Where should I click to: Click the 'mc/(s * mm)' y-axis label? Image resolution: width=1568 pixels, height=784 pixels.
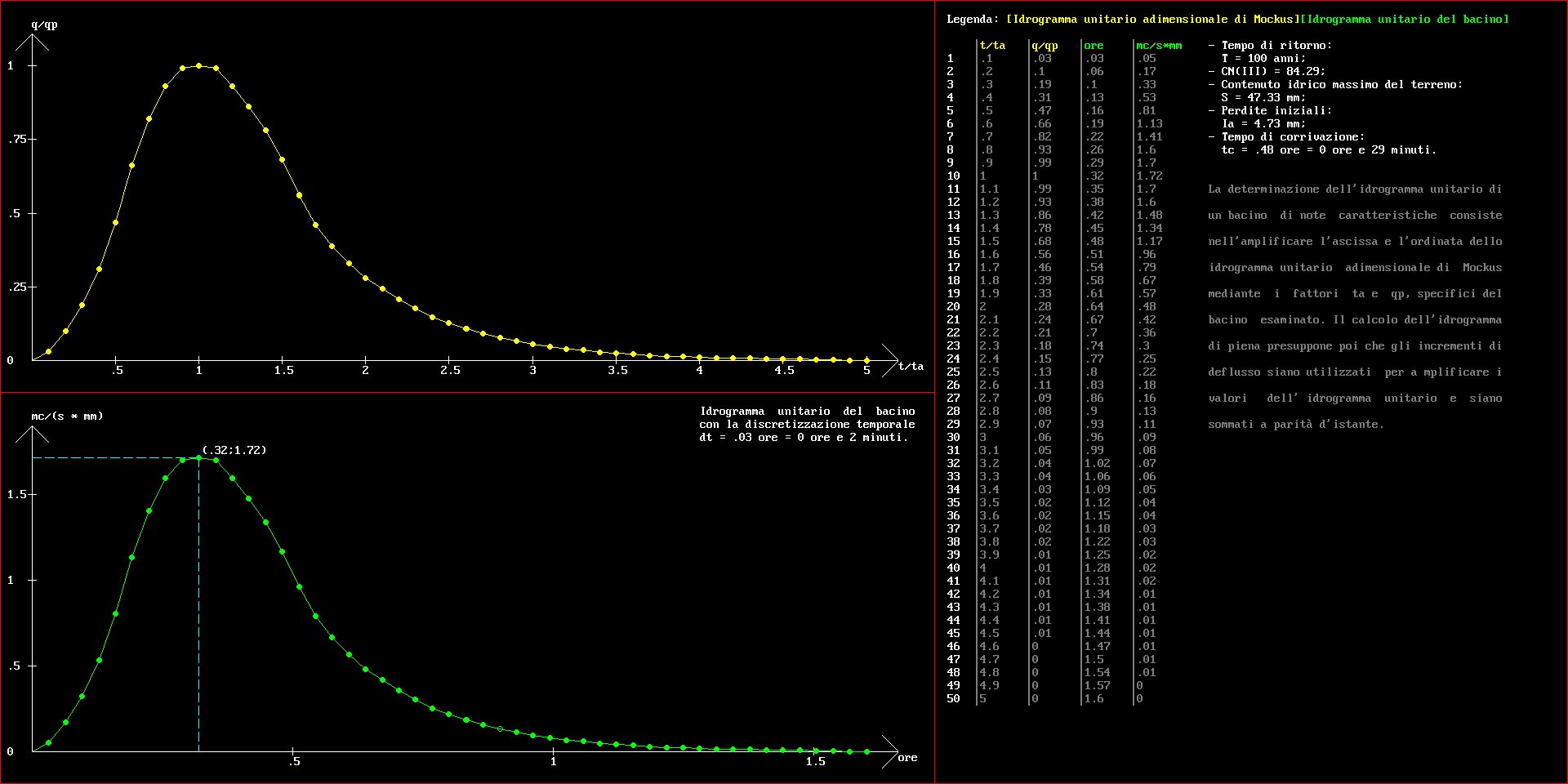coord(67,416)
